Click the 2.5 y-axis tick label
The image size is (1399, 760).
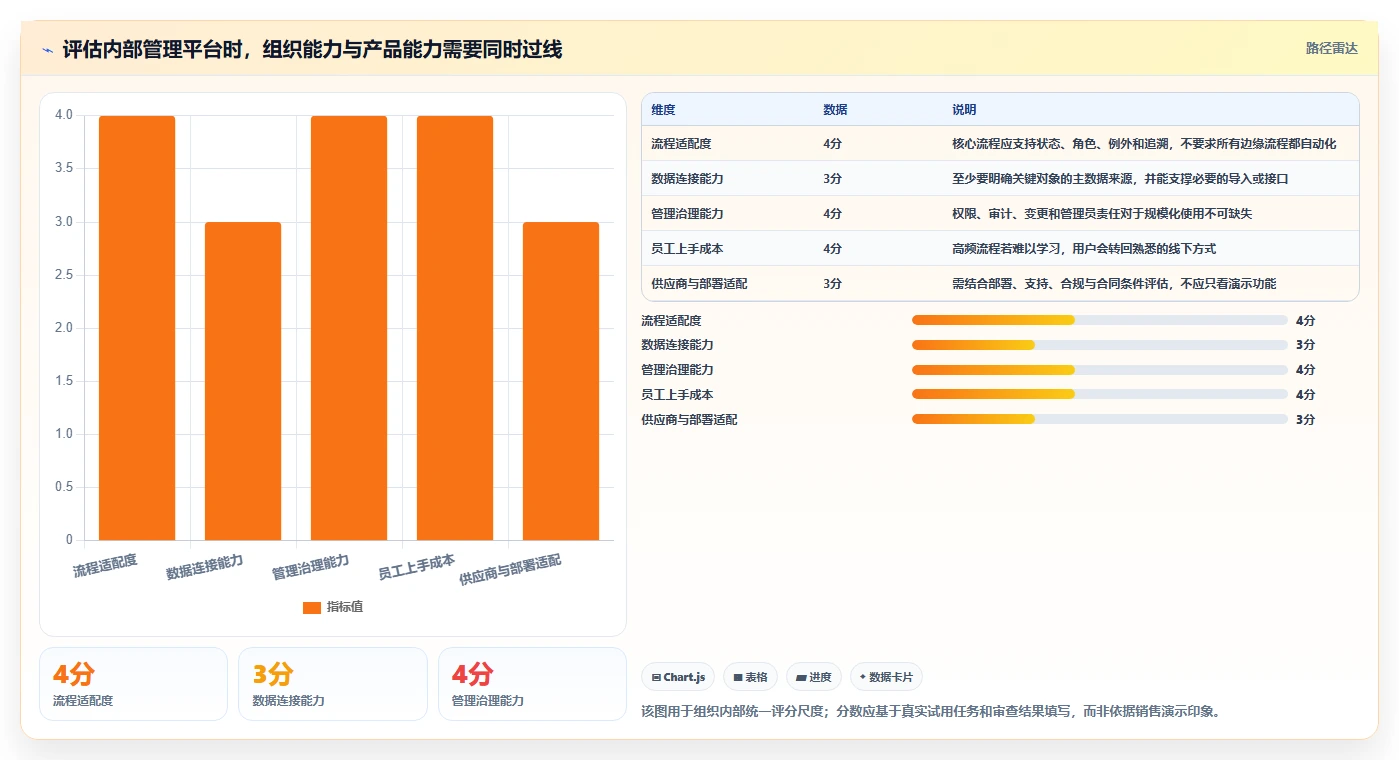pos(64,275)
